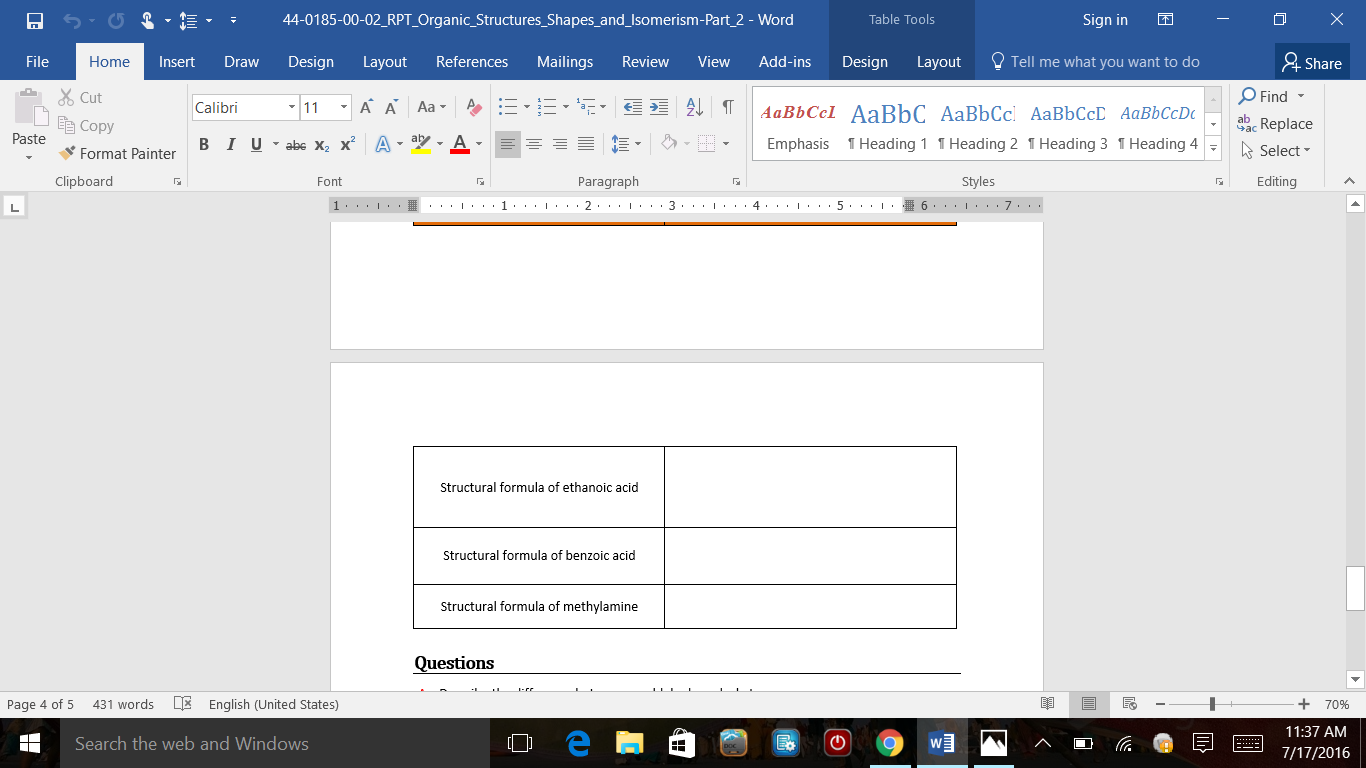Increase the font size
Screen dimensions: 1366x768
click(366, 107)
